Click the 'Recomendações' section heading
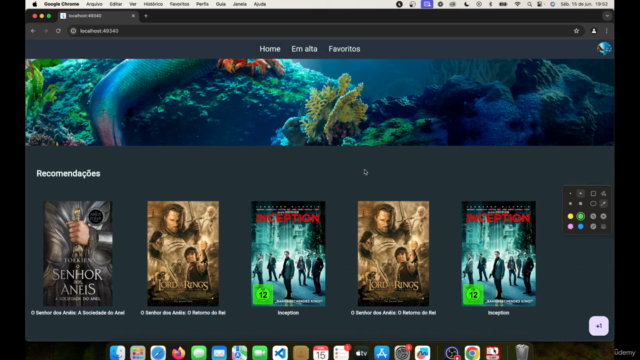Image resolution: width=640 pixels, height=360 pixels. click(68, 173)
